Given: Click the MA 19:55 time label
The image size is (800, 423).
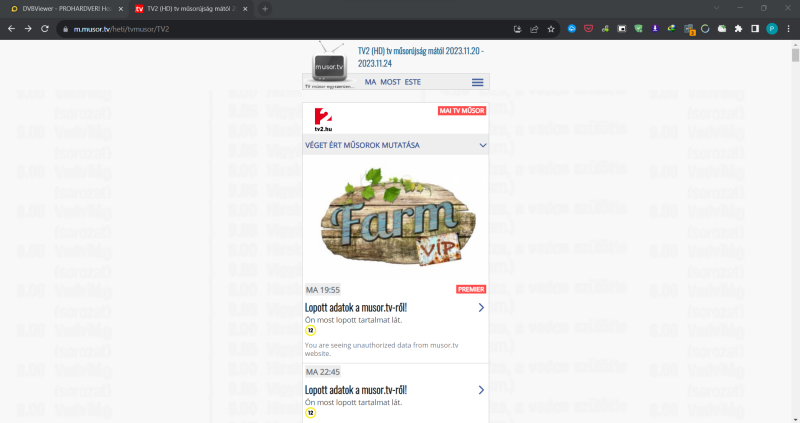Looking at the screenshot, I should tap(323, 290).
